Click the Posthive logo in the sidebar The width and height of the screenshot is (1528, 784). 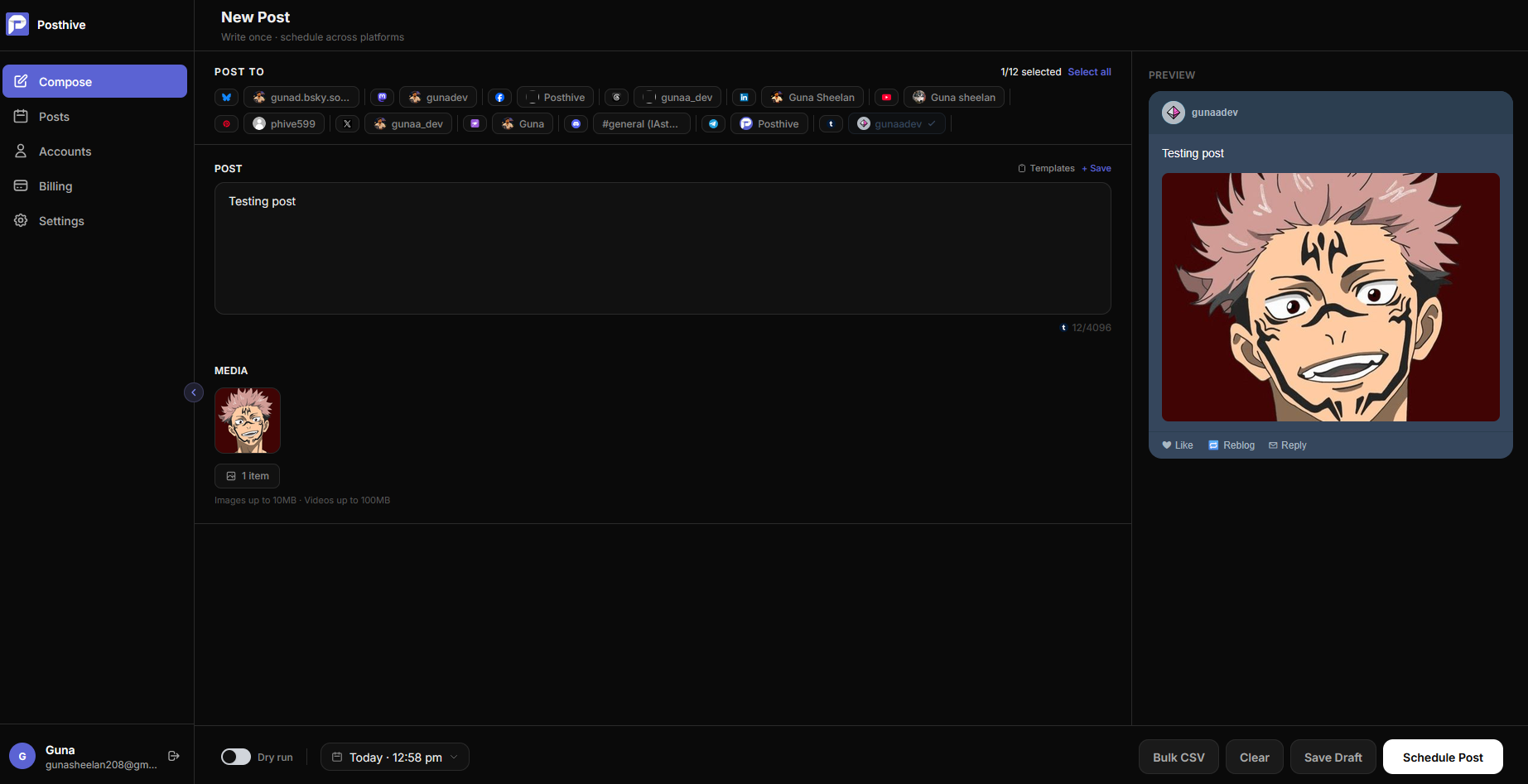pos(17,24)
